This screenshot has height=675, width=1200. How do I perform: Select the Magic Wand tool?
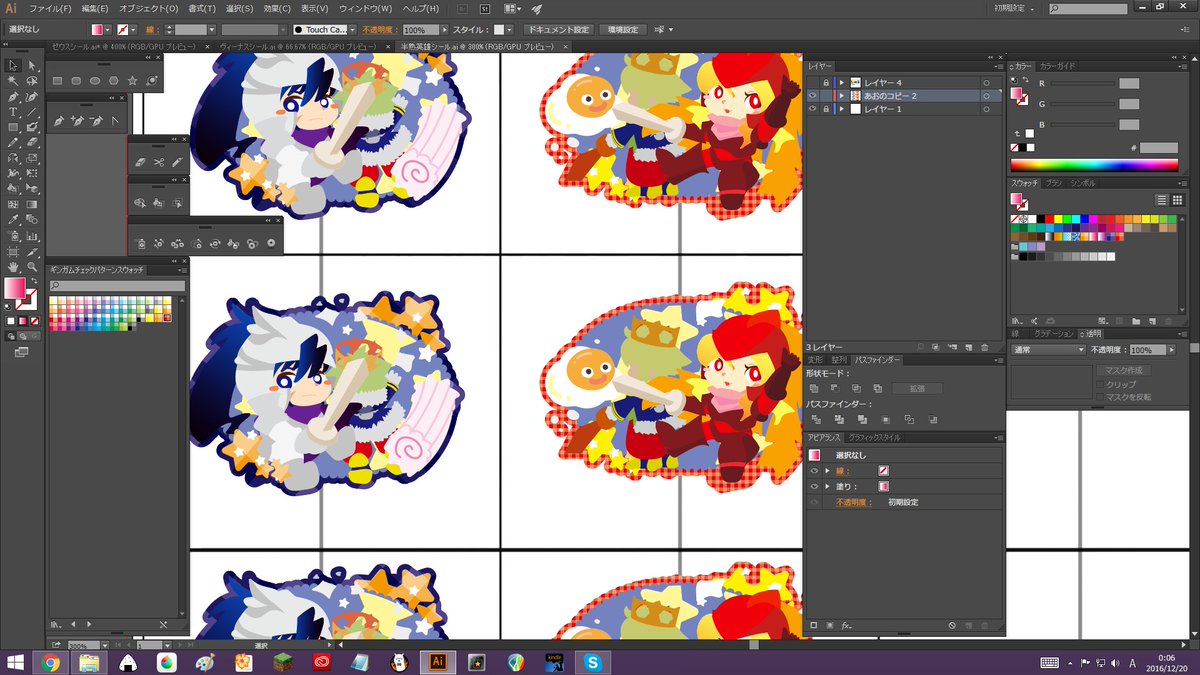pos(13,81)
